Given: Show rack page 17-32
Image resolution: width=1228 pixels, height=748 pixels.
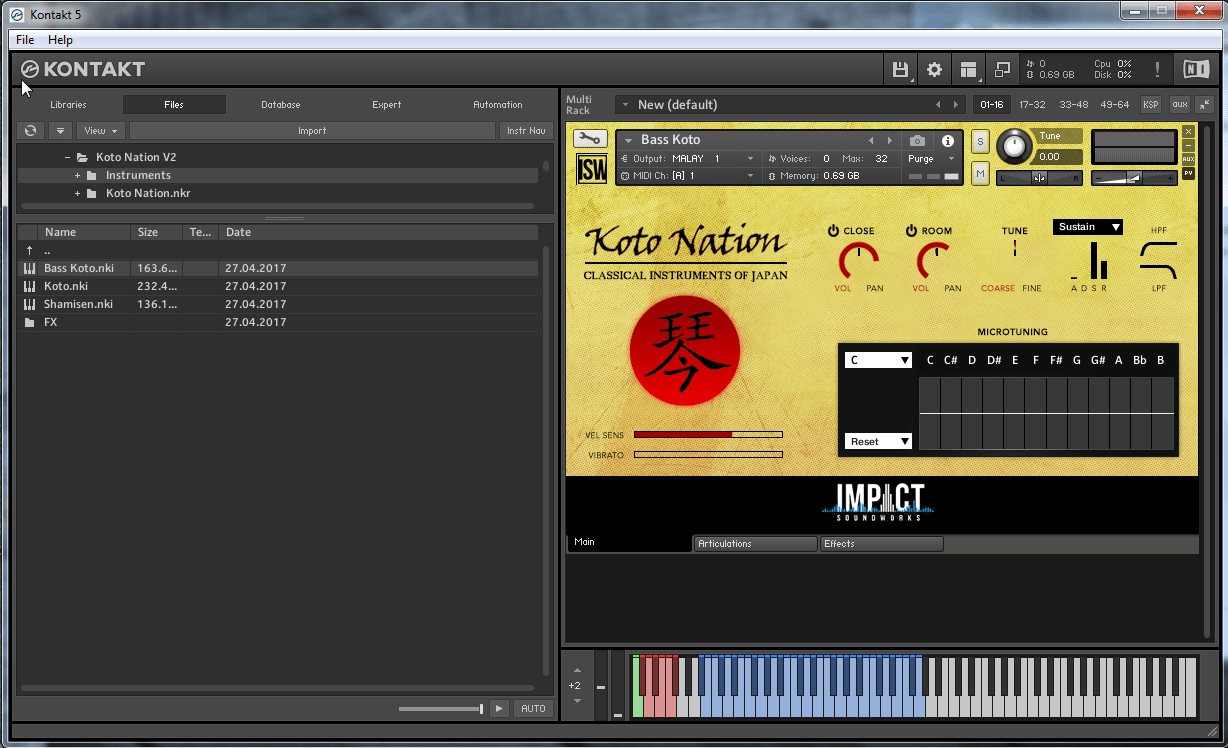Looking at the screenshot, I should pyautogui.click(x=1032, y=105).
